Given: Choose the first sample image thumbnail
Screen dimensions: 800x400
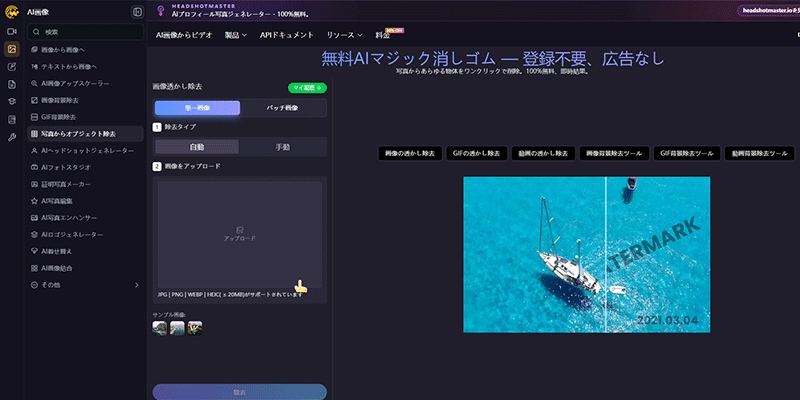Looking at the screenshot, I should tap(160, 328).
